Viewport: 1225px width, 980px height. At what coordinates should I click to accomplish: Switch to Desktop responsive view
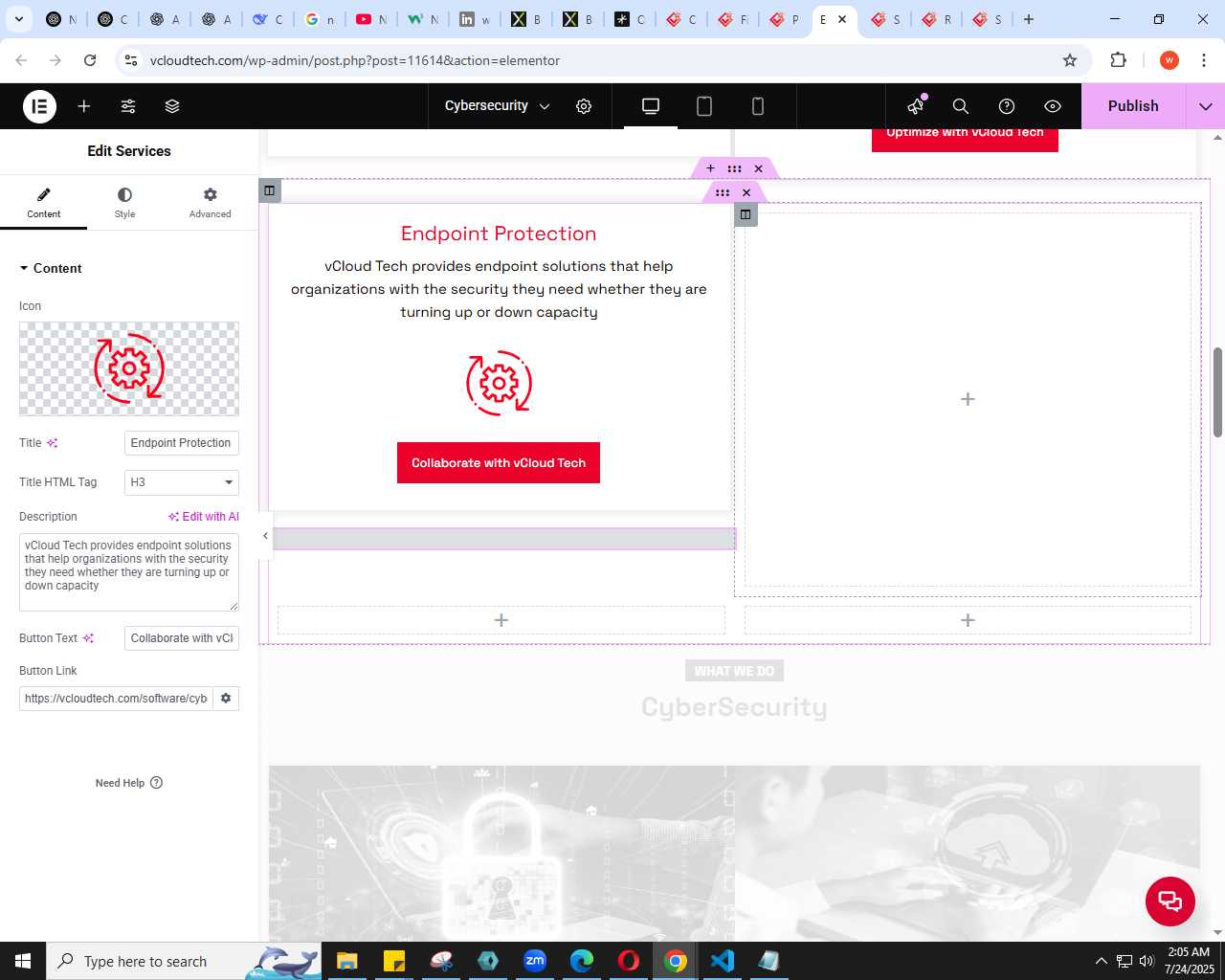point(651,106)
